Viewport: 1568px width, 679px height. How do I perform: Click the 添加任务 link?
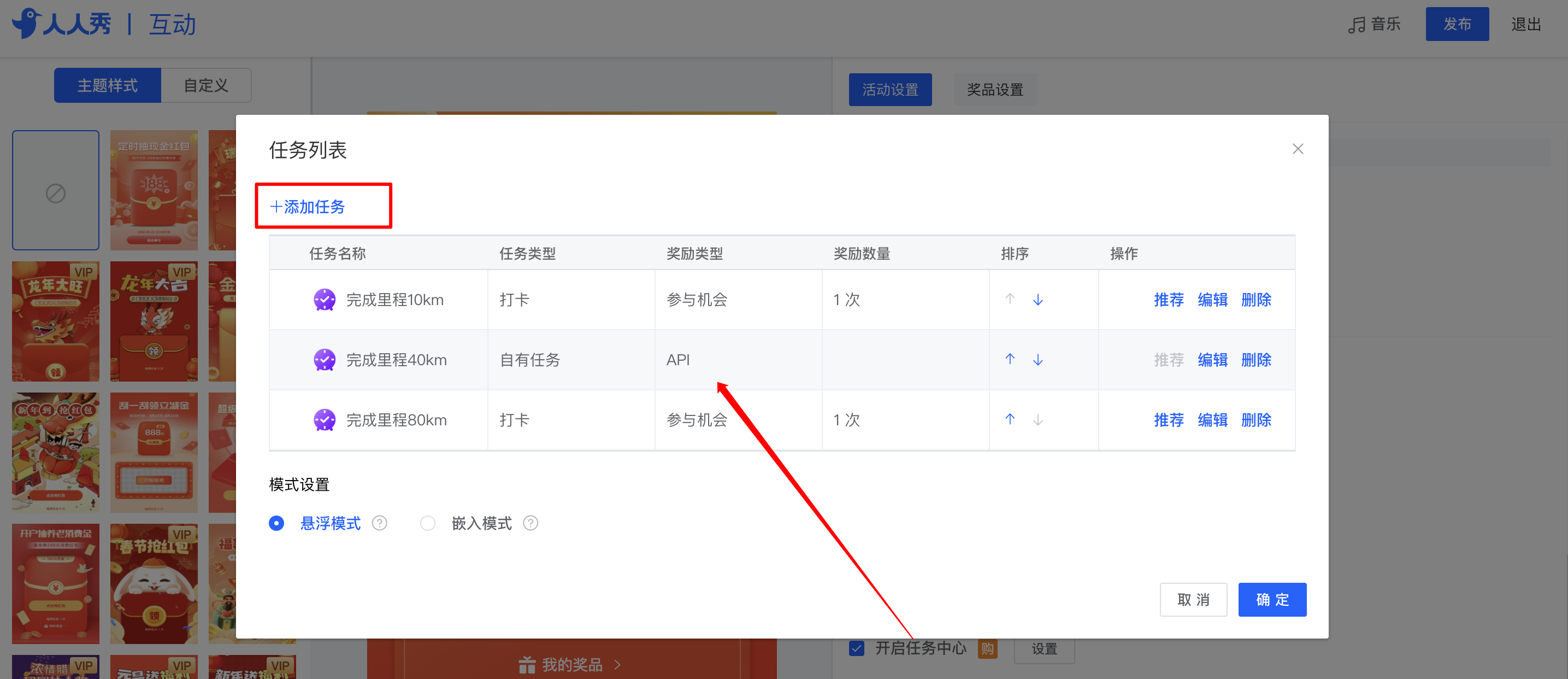click(x=308, y=207)
